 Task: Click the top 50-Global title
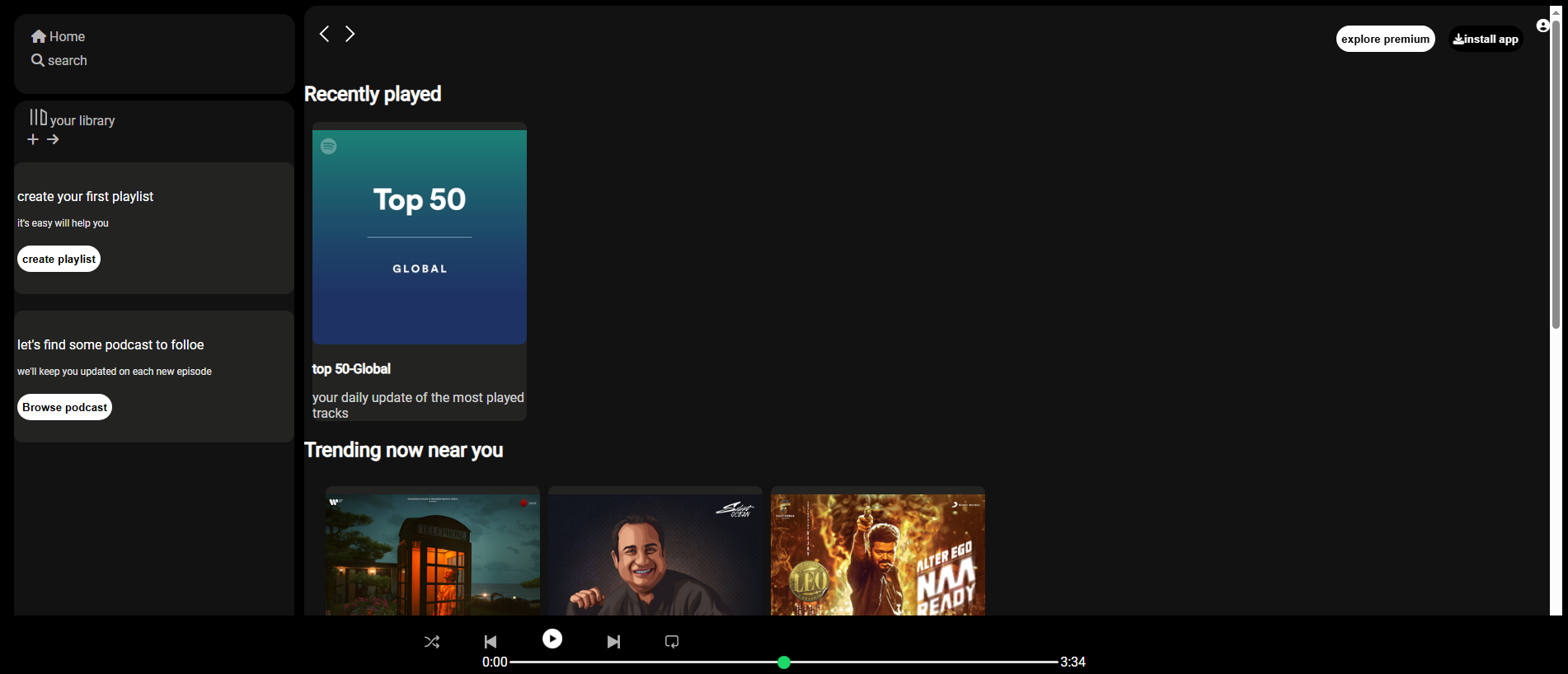[x=351, y=369]
